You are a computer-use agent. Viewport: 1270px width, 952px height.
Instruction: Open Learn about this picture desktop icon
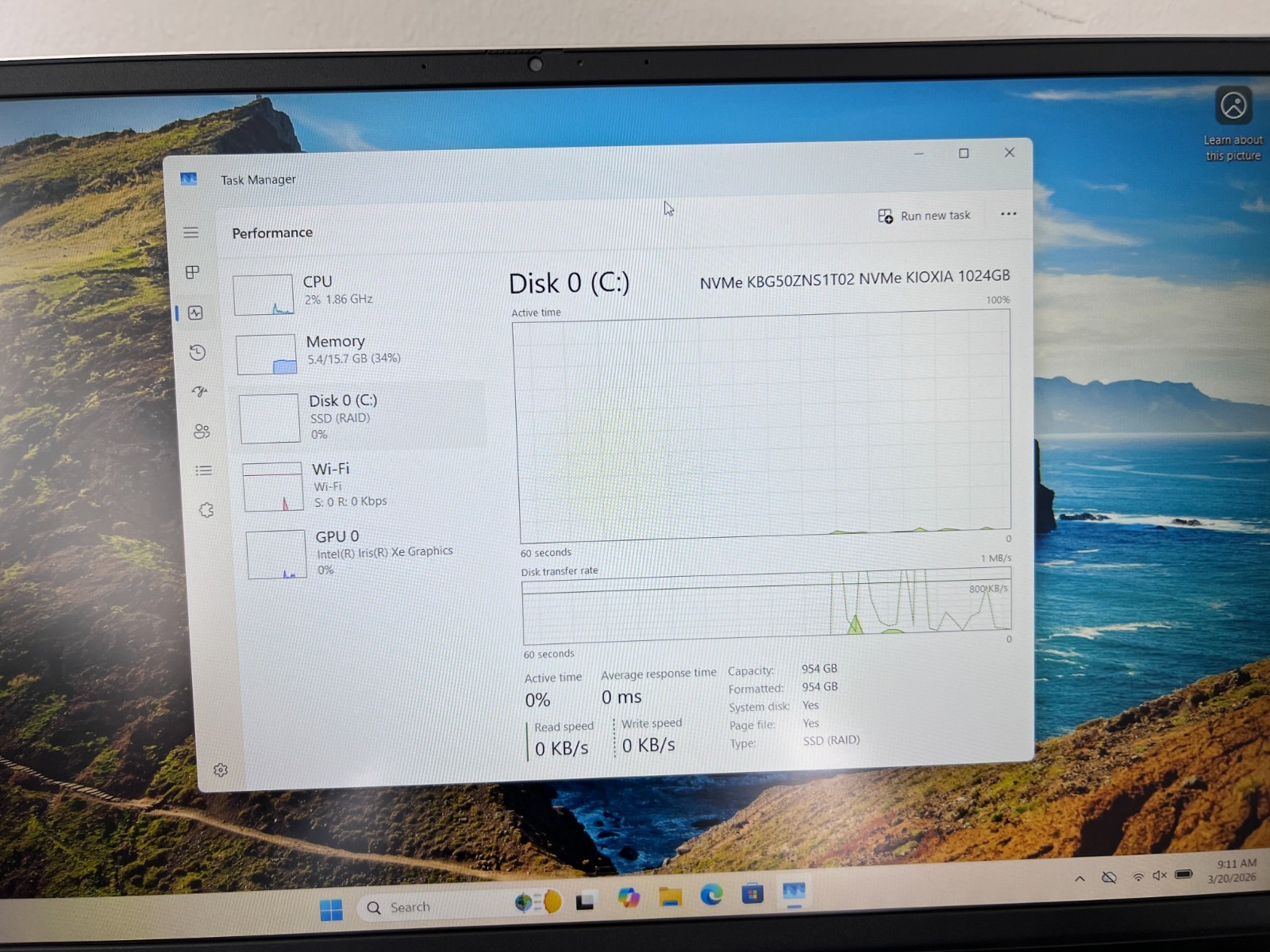click(x=1233, y=124)
